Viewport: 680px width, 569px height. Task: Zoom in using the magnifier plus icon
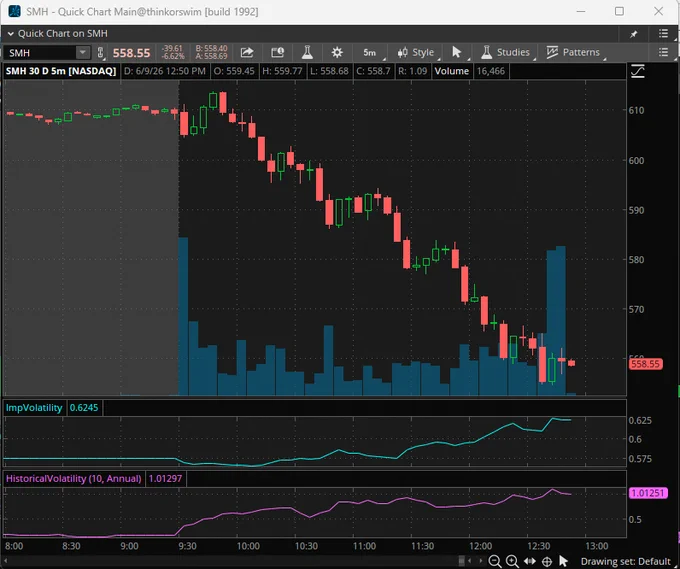[x=512, y=561]
